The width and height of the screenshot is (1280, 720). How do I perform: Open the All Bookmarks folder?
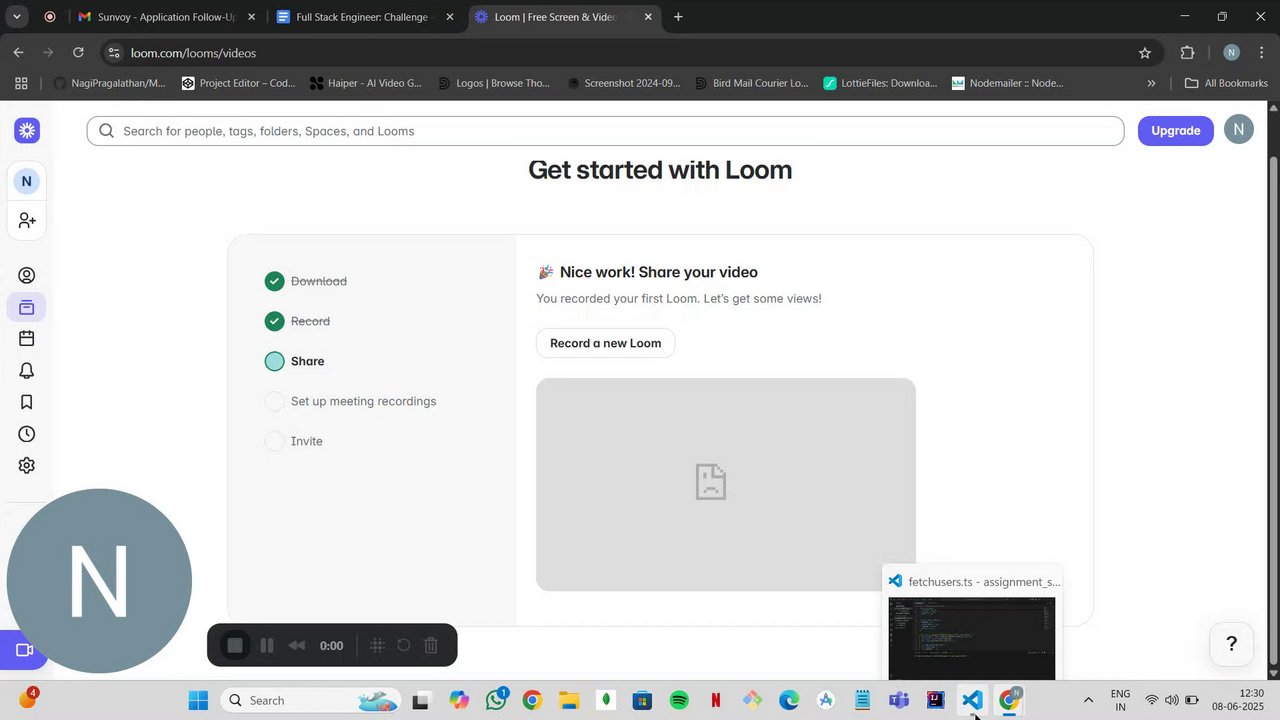[1226, 83]
